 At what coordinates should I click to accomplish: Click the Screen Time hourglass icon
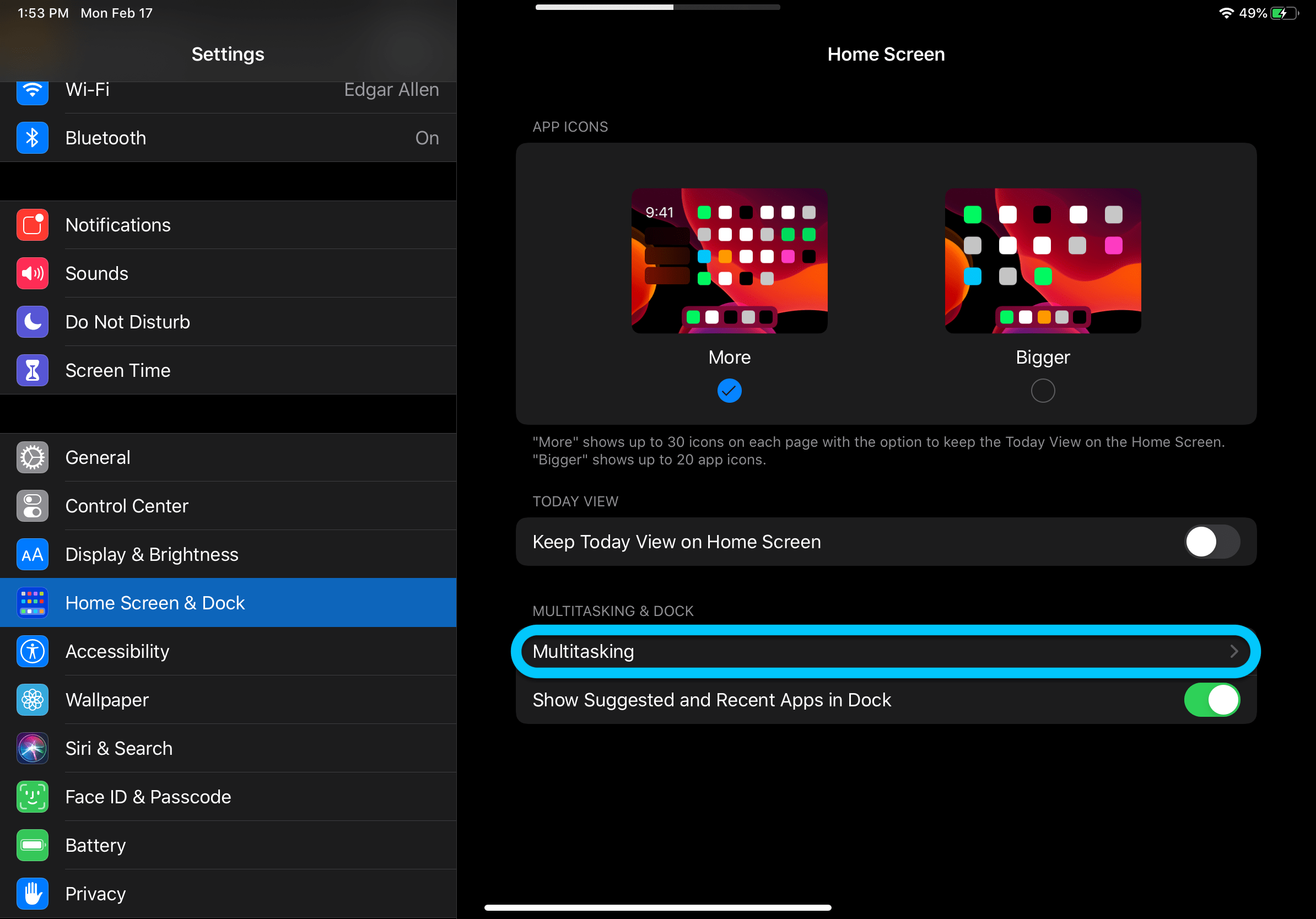click(32, 370)
